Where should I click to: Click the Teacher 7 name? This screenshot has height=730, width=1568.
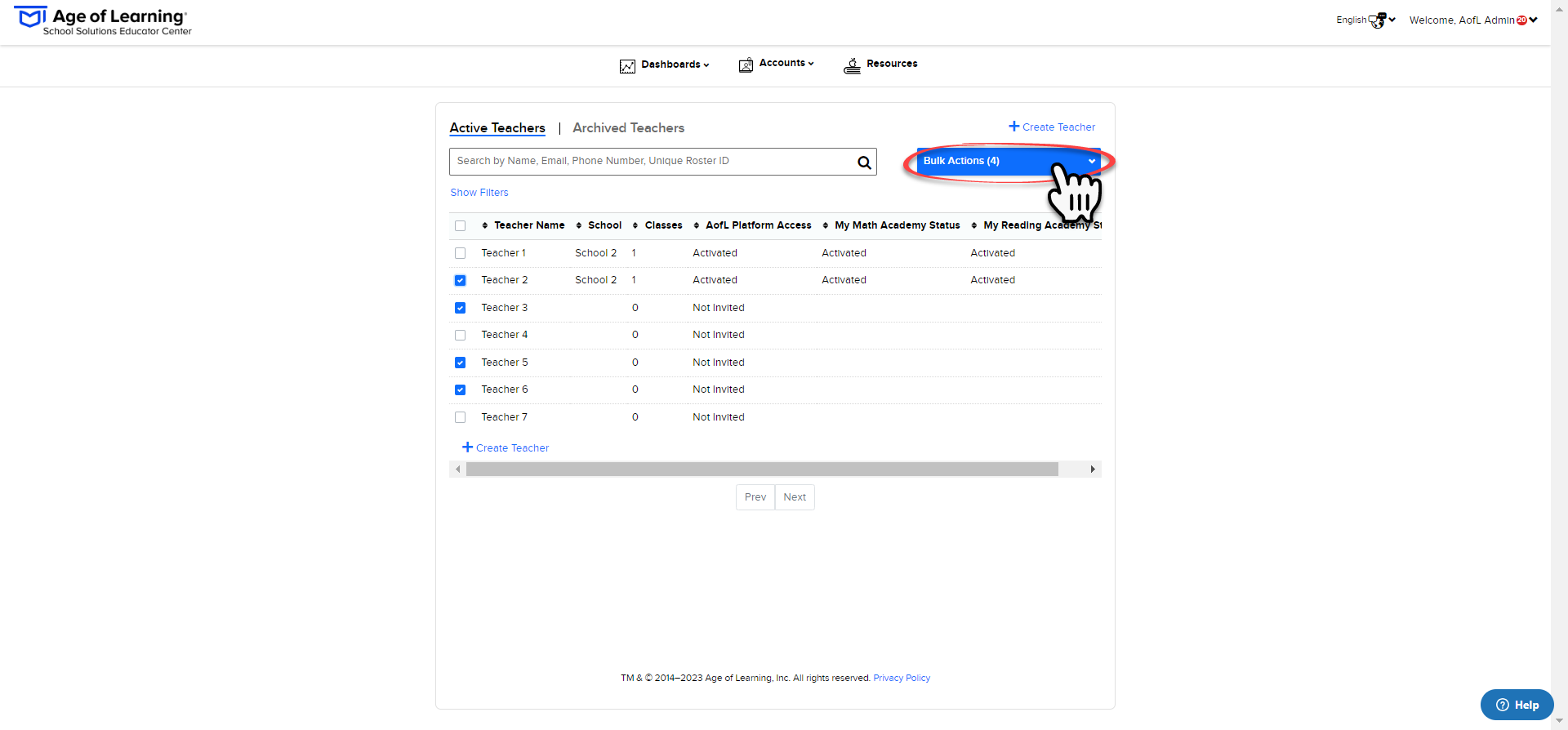point(505,417)
